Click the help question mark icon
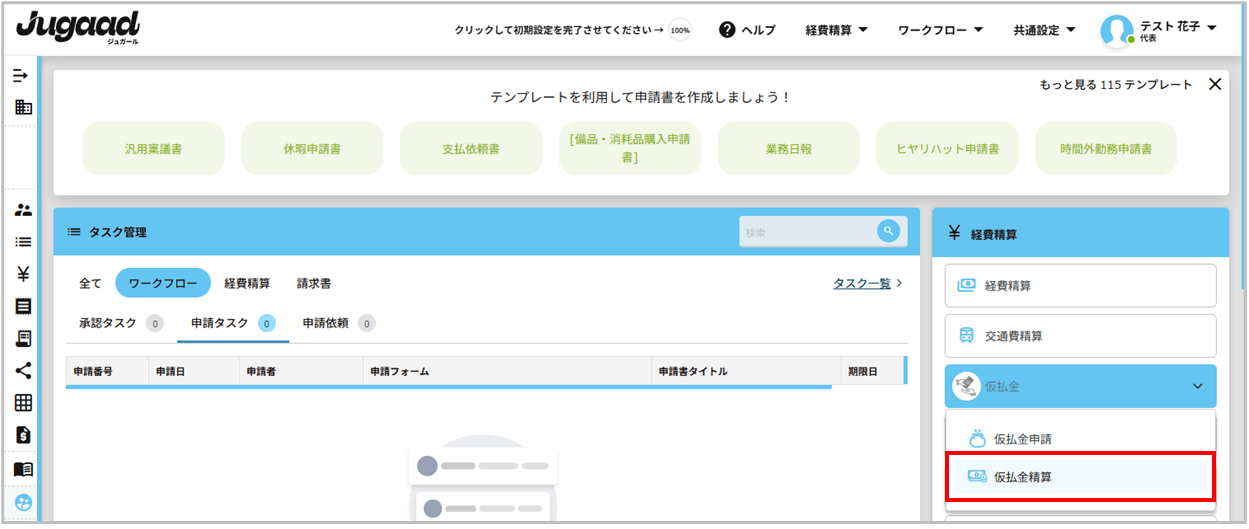 tap(728, 30)
